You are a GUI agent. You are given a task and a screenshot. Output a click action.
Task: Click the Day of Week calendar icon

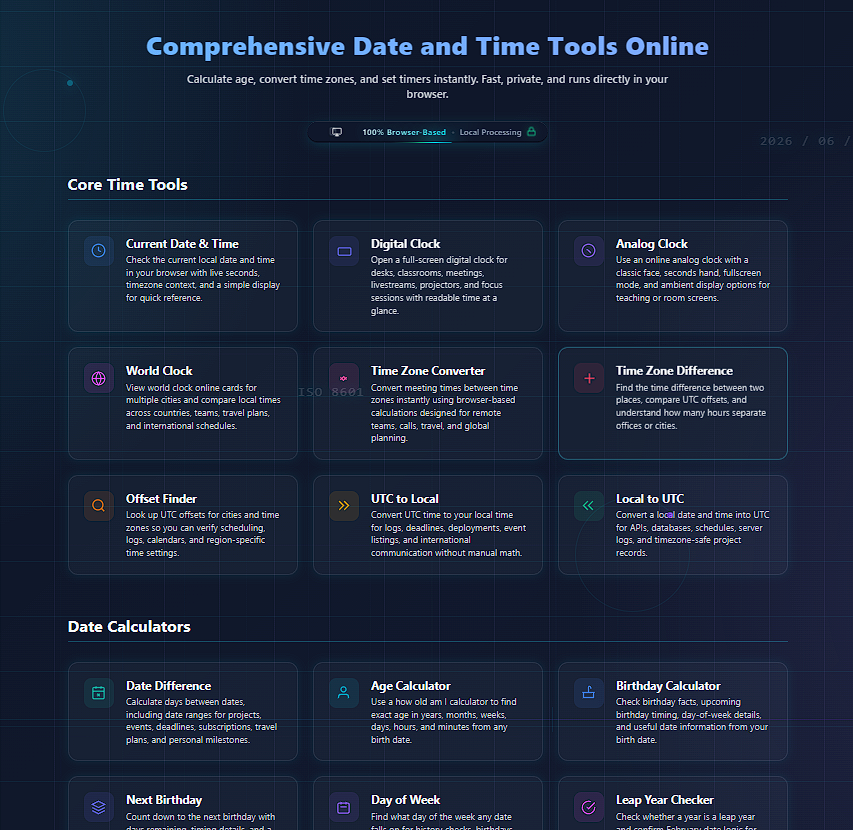click(344, 808)
